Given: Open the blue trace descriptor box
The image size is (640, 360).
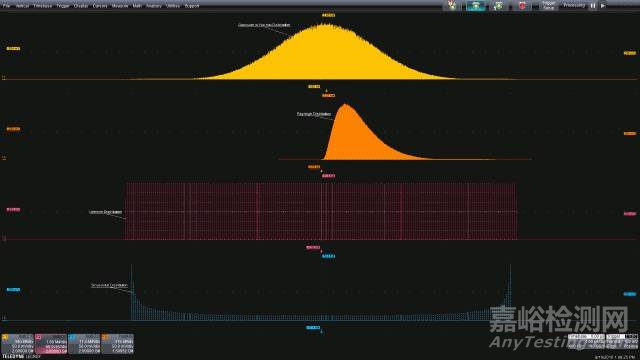Looking at the screenshot, I should [x=84, y=344].
